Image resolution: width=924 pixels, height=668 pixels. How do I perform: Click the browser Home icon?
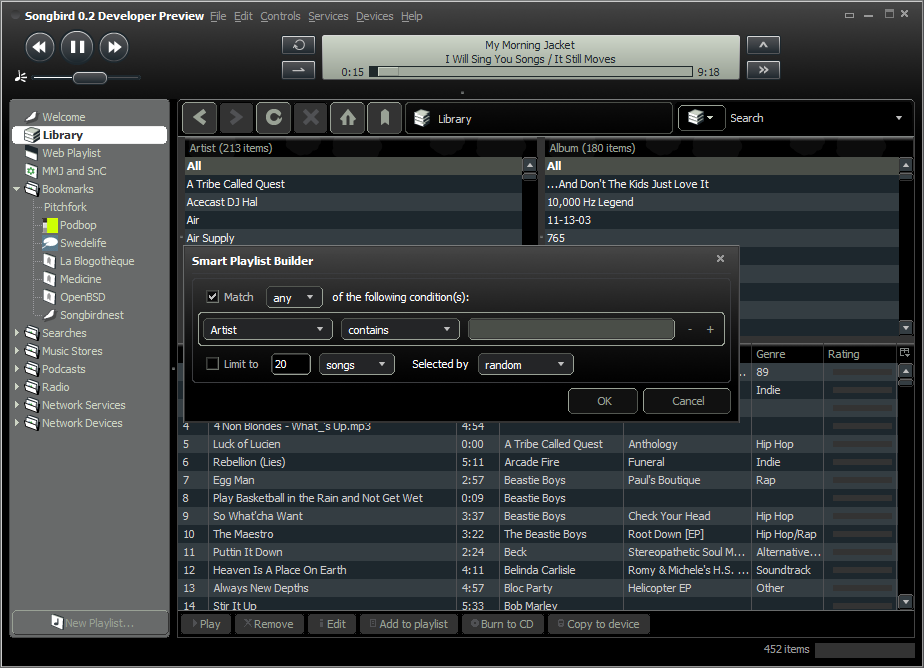347,118
